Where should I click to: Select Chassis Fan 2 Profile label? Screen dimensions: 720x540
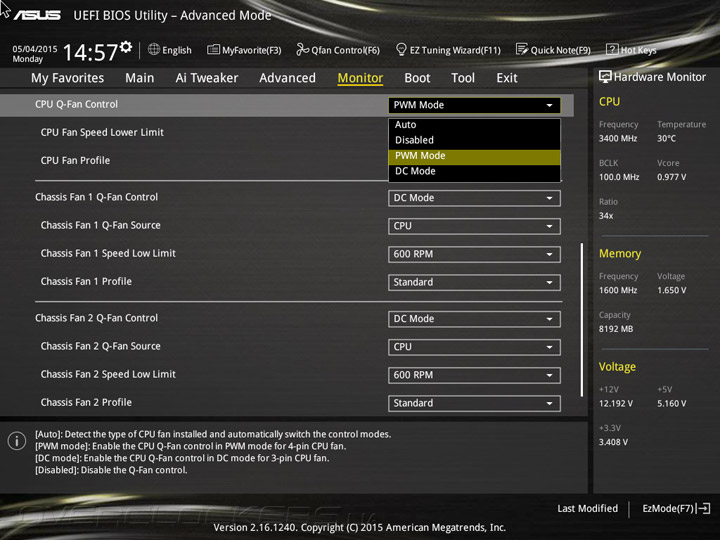point(86,402)
